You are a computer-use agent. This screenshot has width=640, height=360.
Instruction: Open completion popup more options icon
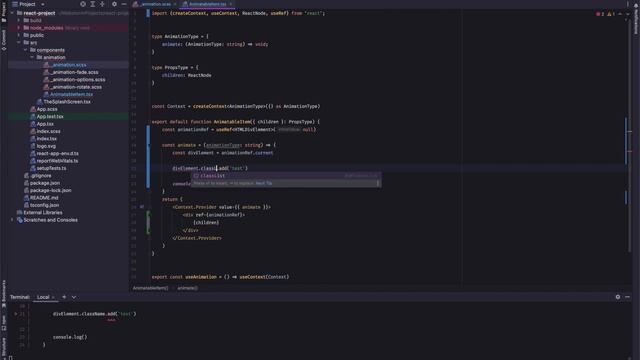pyautogui.click(x=378, y=183)
